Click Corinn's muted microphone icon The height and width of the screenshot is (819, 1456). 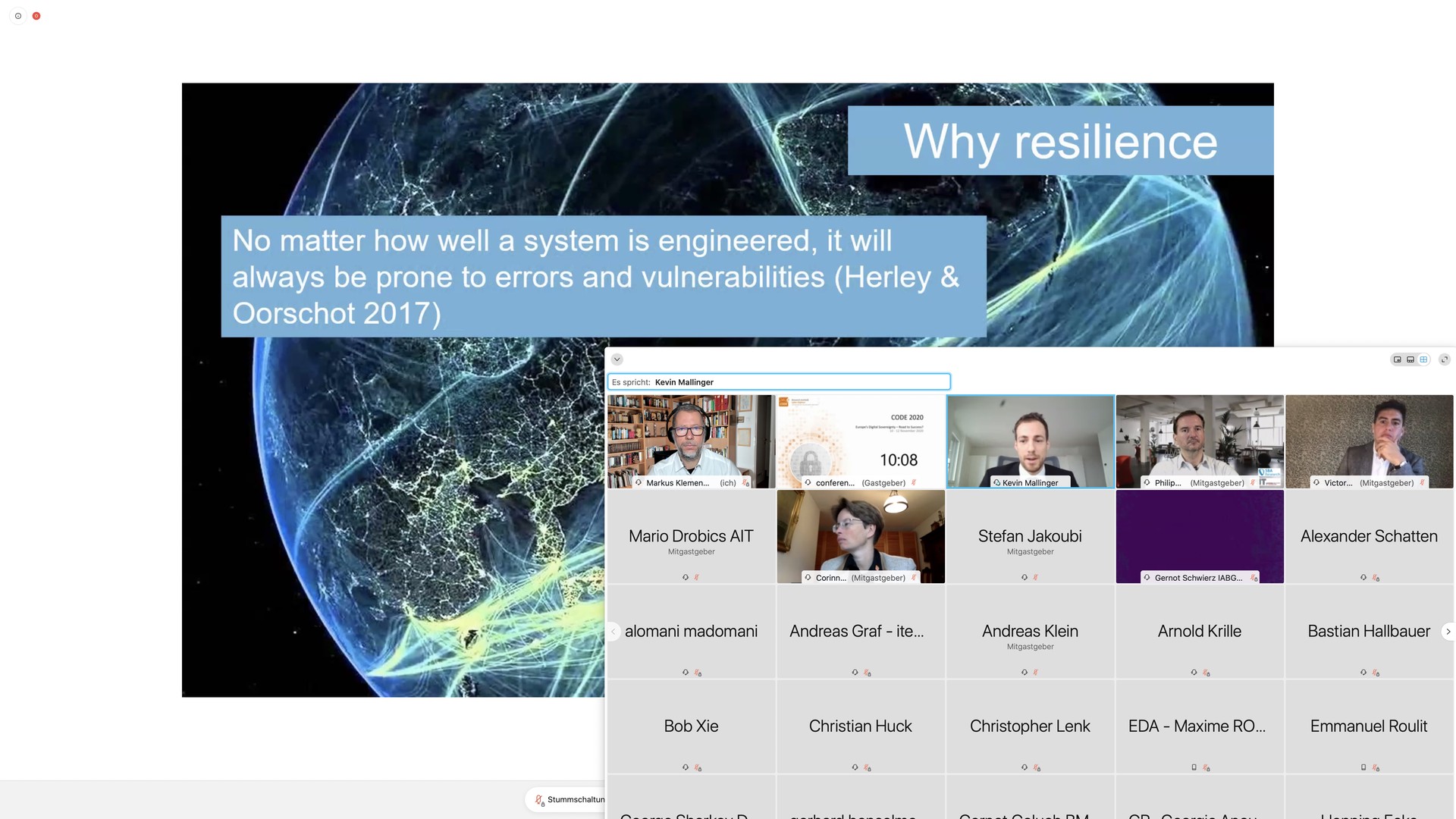(914, 577)
